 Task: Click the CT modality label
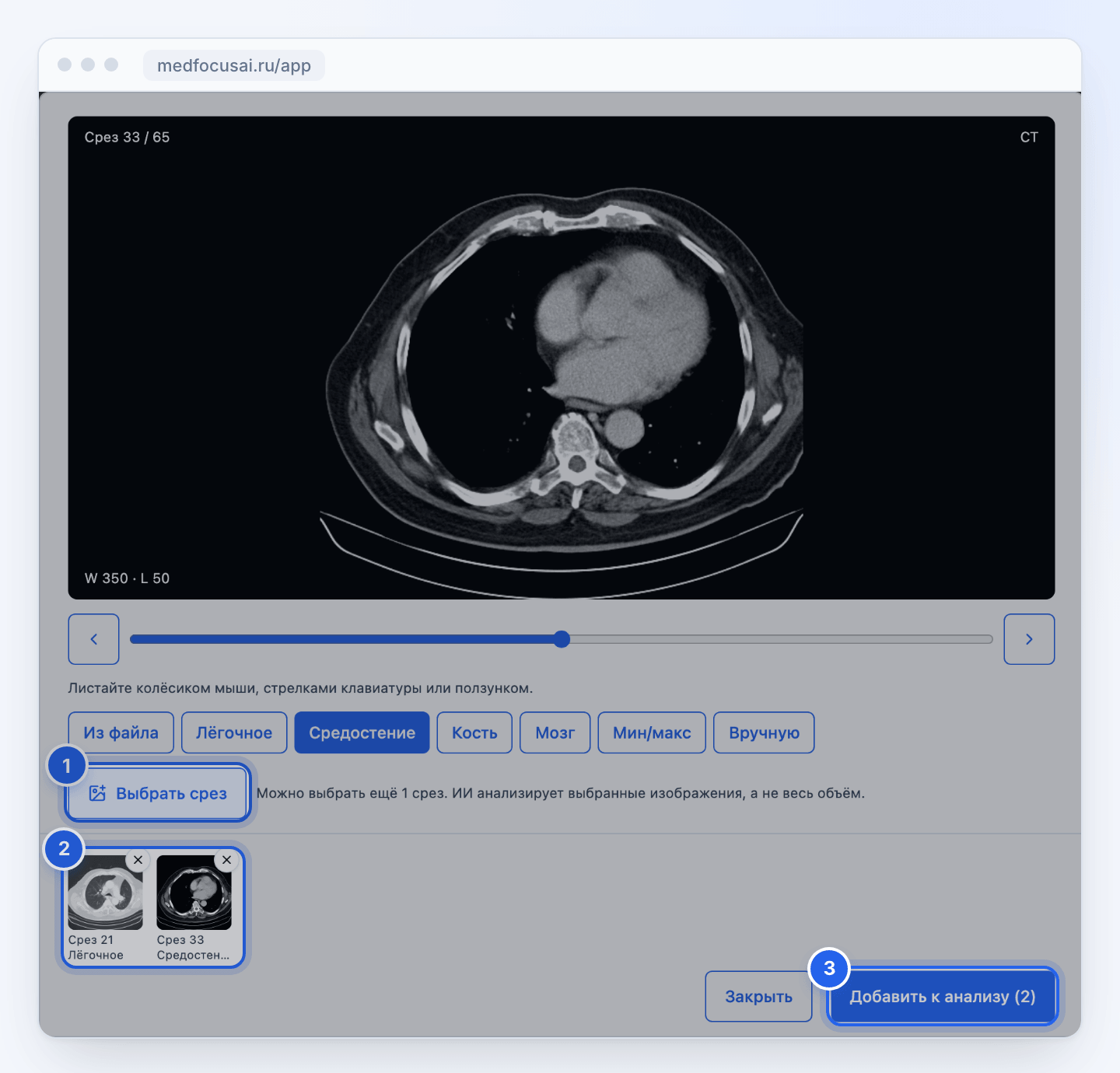tap(1029, 137)
